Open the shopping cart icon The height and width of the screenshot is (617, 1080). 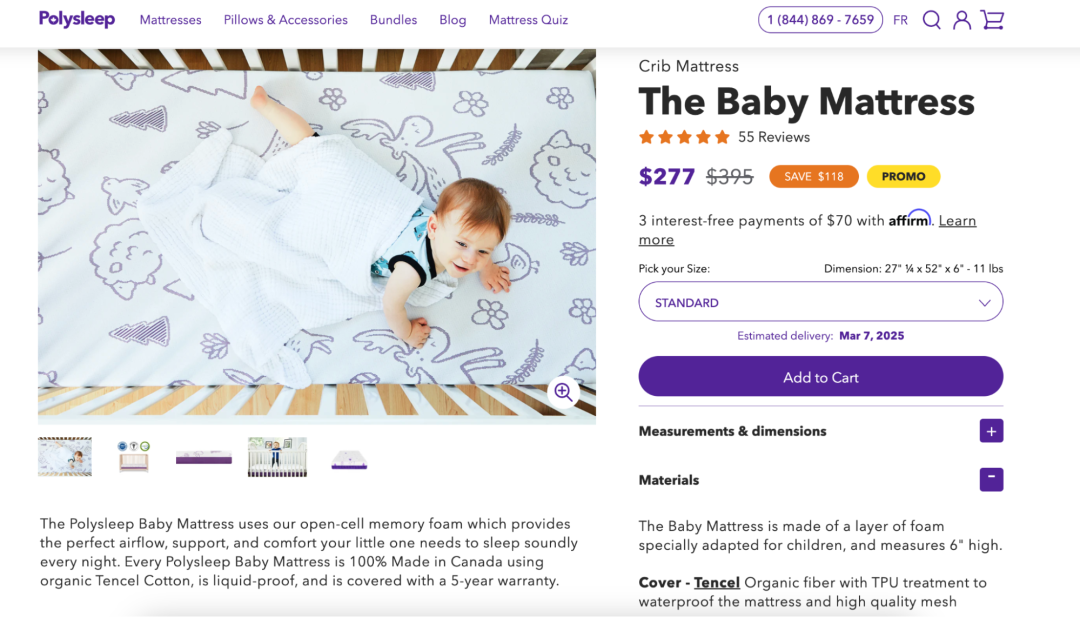(x=992, y=20)
